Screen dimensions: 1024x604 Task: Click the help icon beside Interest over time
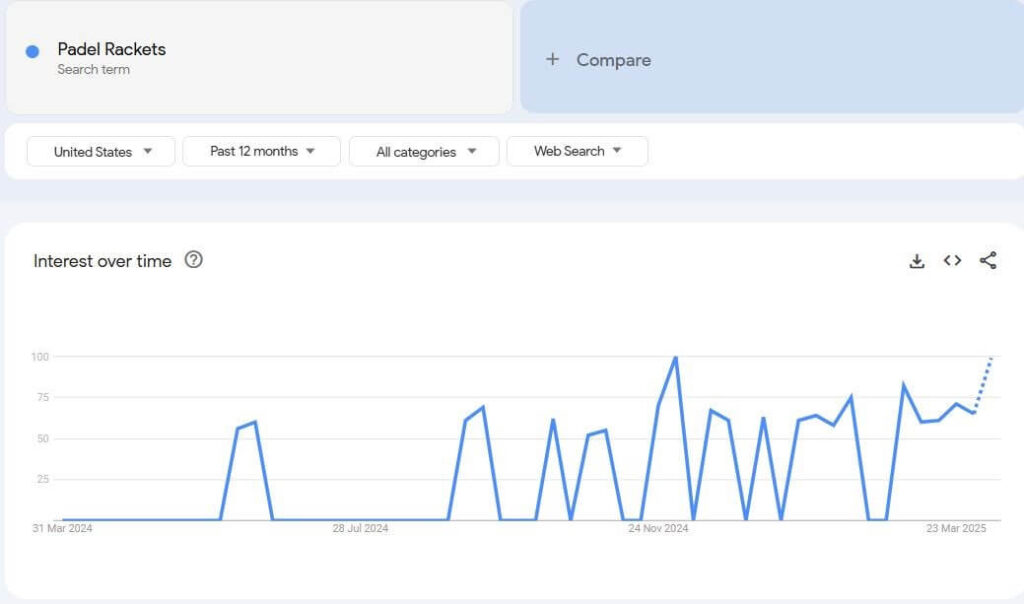tap(194, 260)
